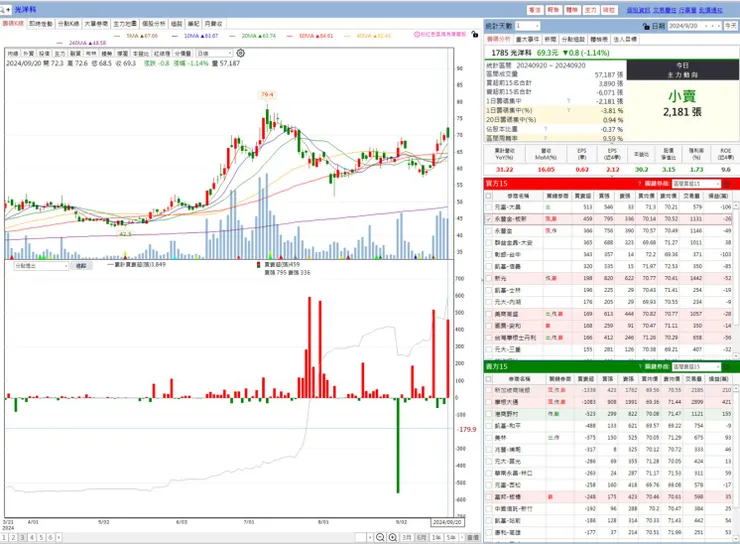Open the 新聞 tab
Viewport: 740px width, 544px height.
coord(550,39)
